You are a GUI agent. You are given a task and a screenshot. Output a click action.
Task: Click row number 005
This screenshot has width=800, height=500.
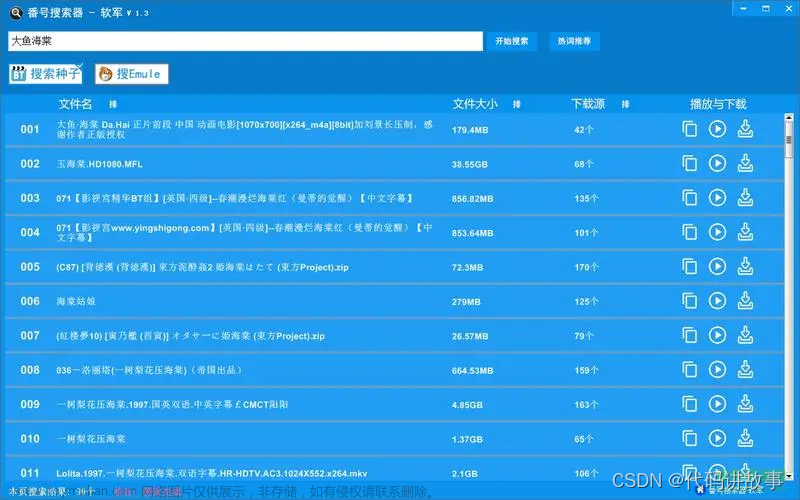(x=30, y=267)
